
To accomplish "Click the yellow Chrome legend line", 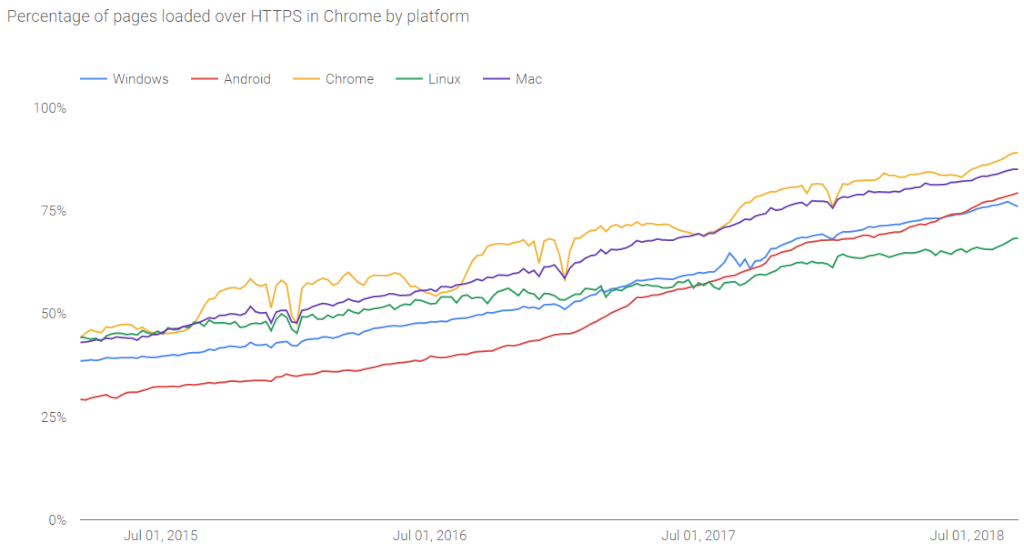I will [x=306, y=79].
